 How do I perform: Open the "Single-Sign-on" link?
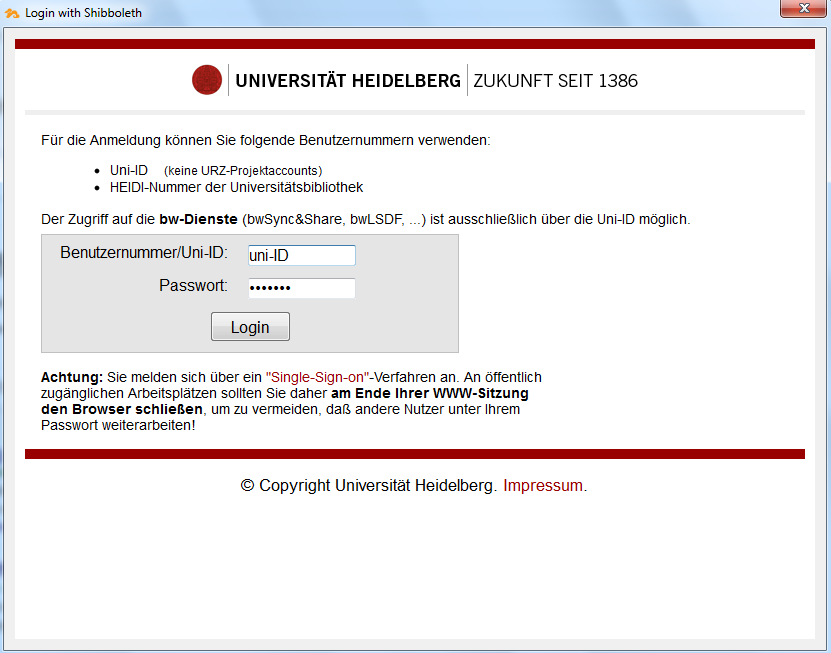coord(317,377)
